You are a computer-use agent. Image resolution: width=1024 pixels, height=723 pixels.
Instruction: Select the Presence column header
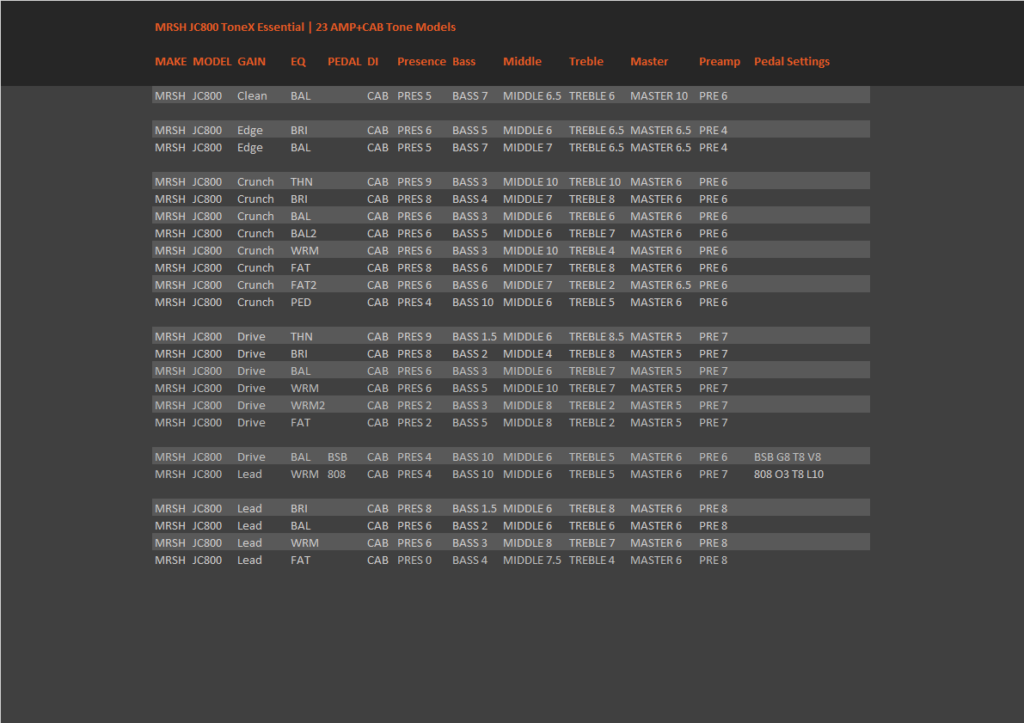[421, 61]
